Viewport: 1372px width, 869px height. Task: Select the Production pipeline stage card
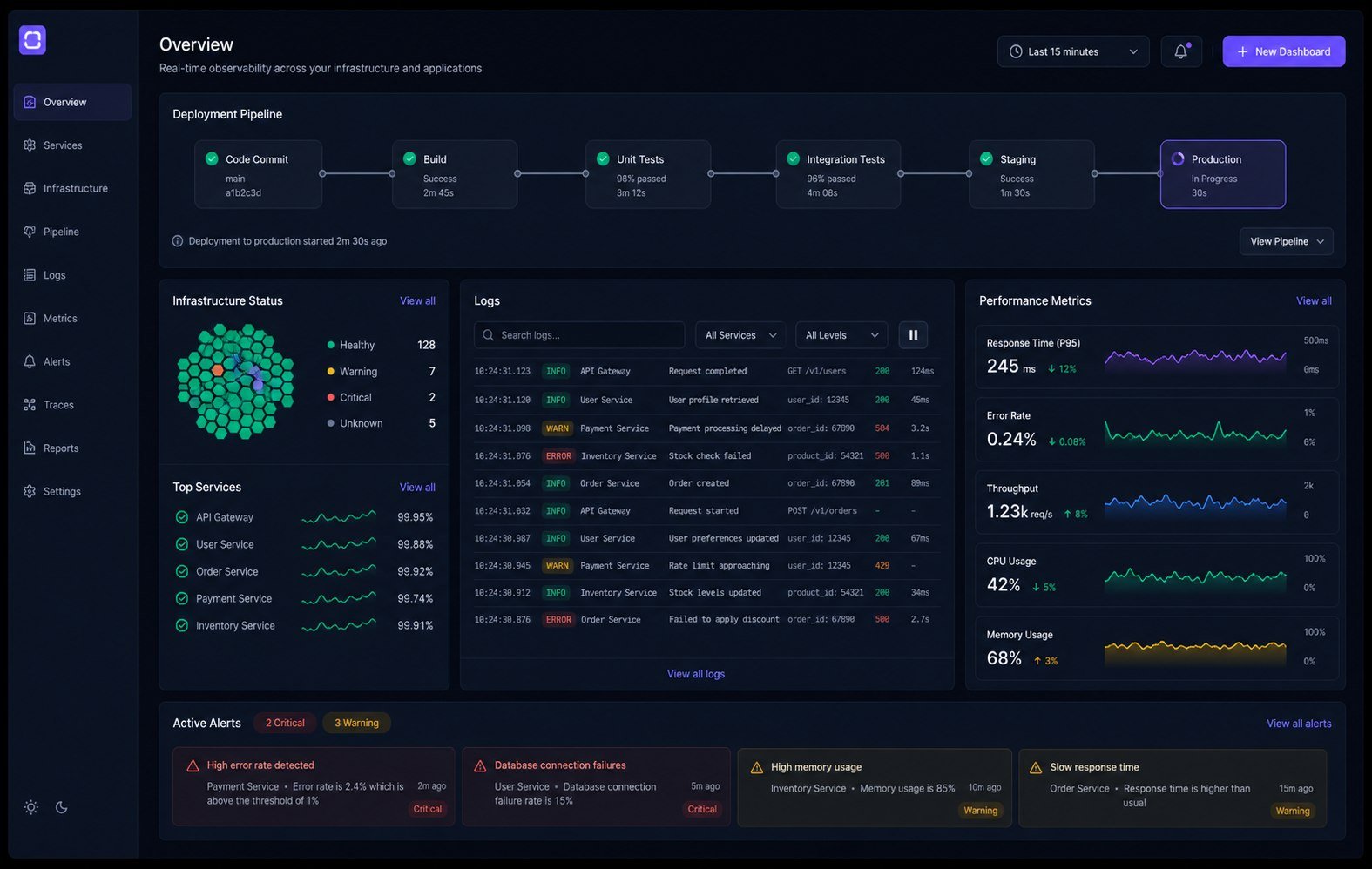[x=1223, y=174]
